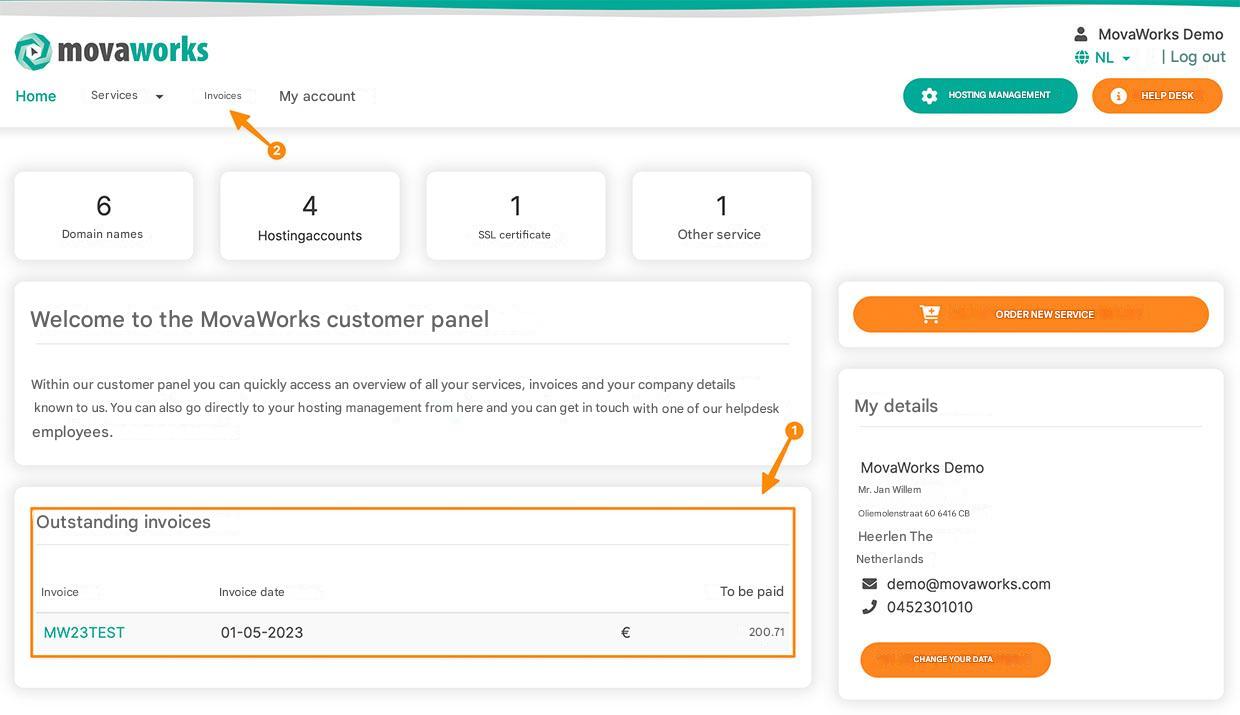Open the Help Desk
This screenshot has width=1240, height=715.
click(1157, 96)
